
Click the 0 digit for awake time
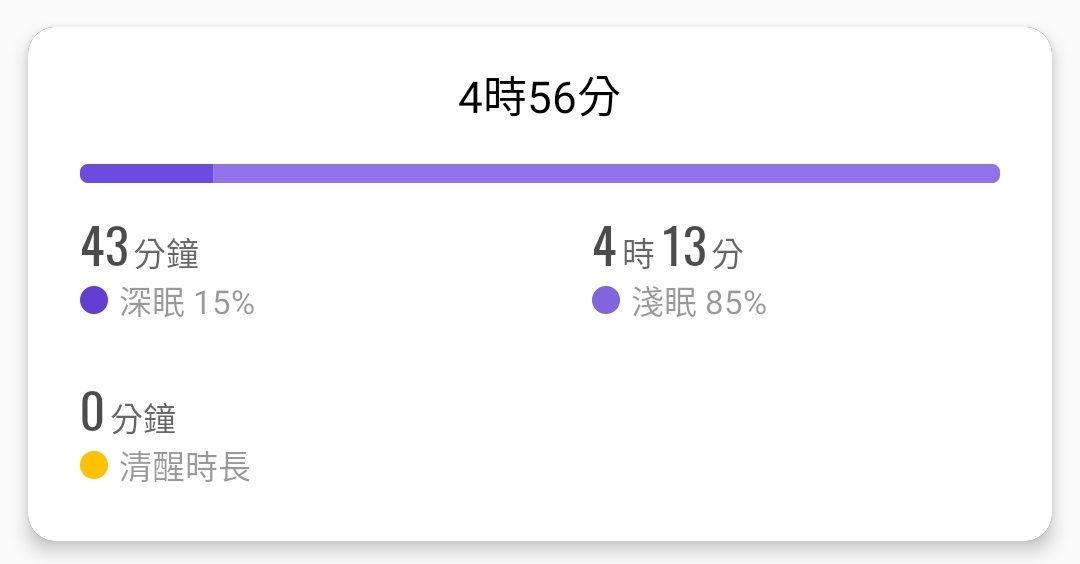tap(92, 411)
